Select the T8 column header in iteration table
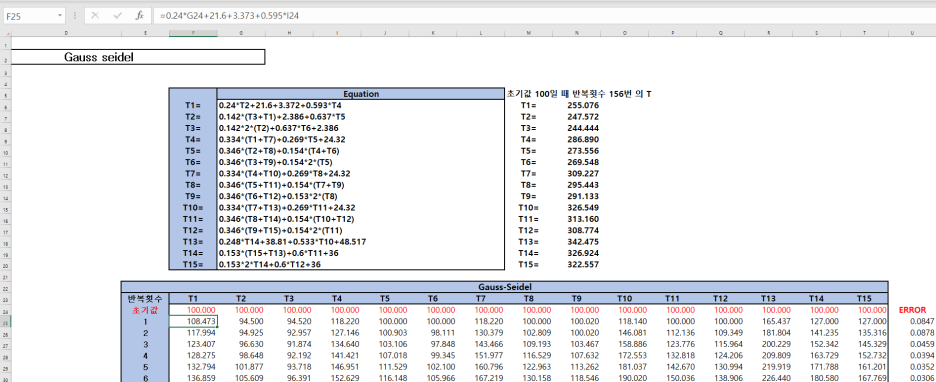The width and height of the screenshot is (936, 382). pyautogui.click(x=529, y=298)
